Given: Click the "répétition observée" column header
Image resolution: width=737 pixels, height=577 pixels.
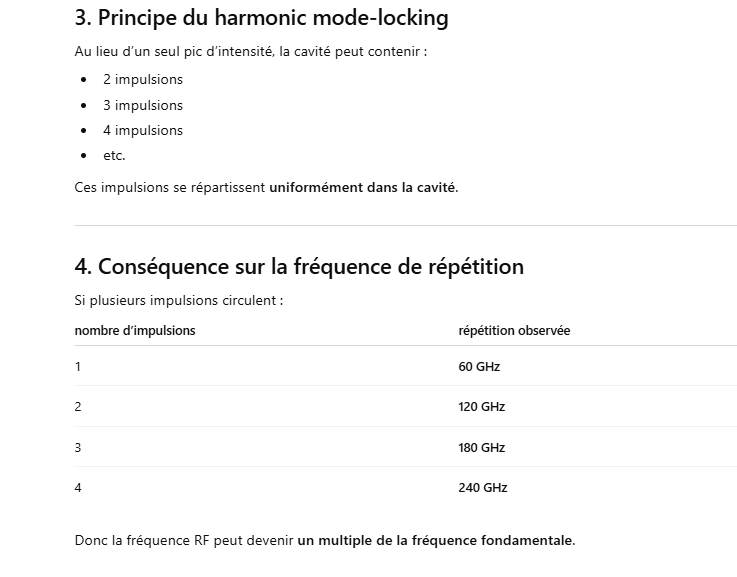Looking at the screenshot, I should tap(514, 331).
